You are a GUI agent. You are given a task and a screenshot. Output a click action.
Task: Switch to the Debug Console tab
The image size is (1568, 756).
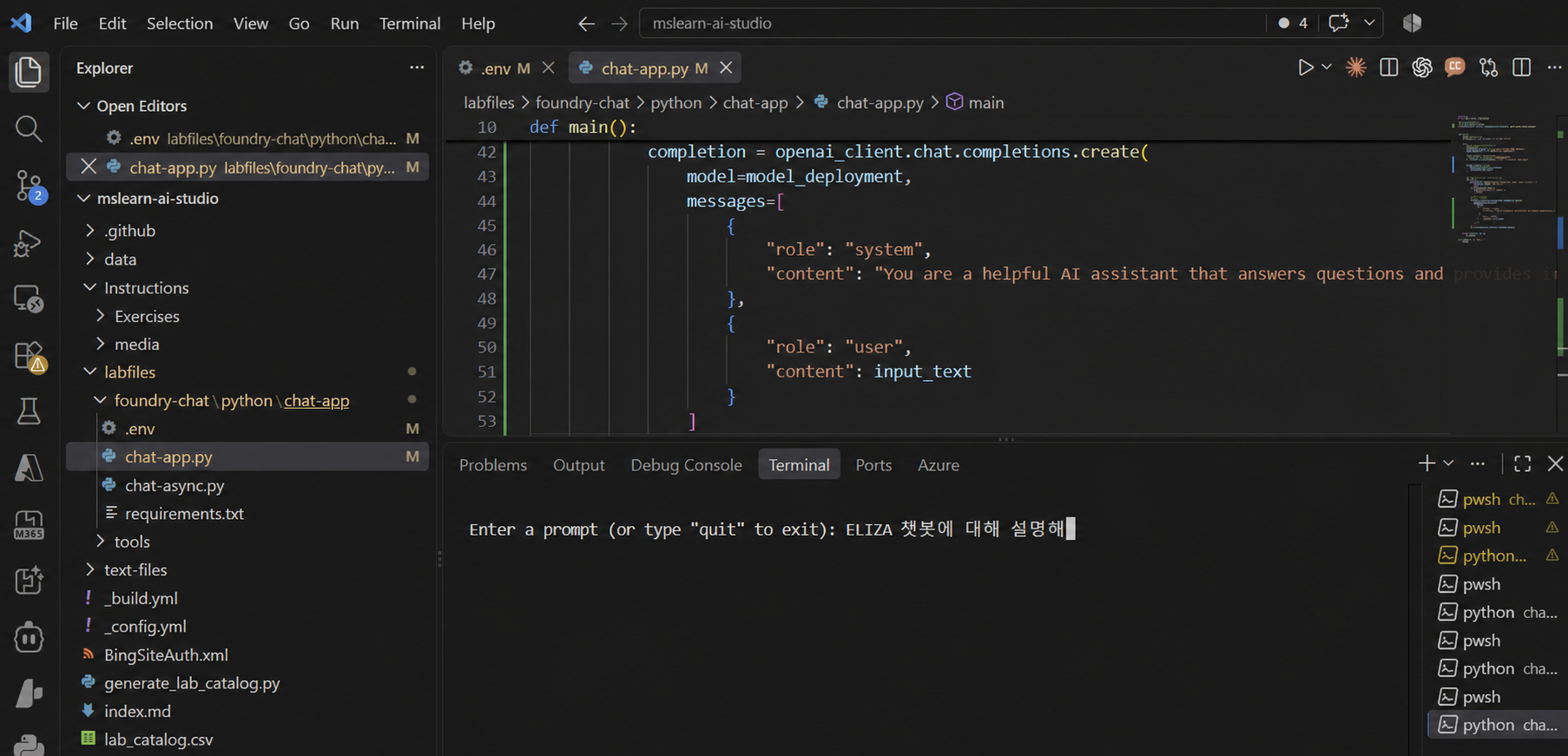(686, 465)
